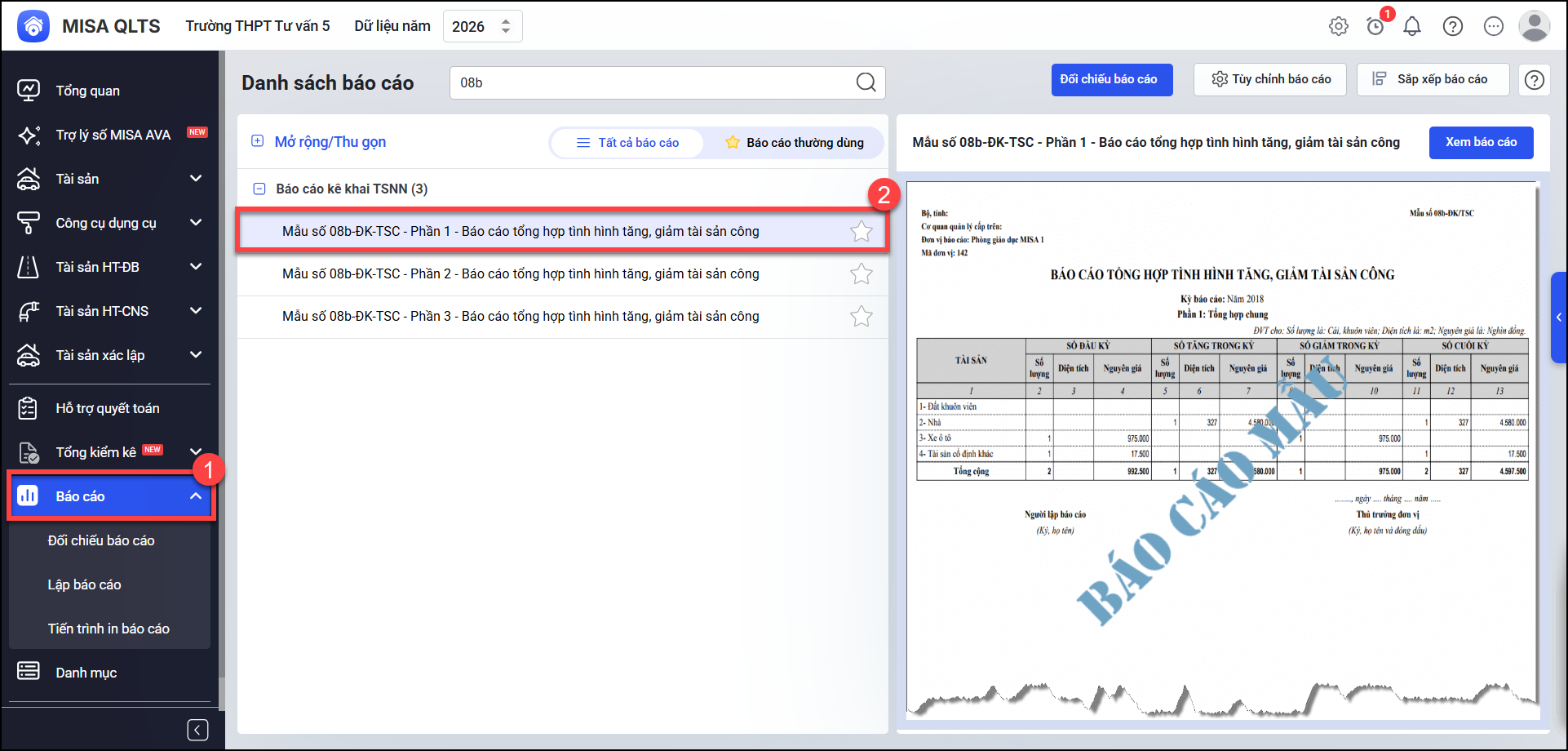This screenshot has height=751, width=1568.
Task: Switch to Báo cáo thường dùng tab
Action: click(794, 143)
